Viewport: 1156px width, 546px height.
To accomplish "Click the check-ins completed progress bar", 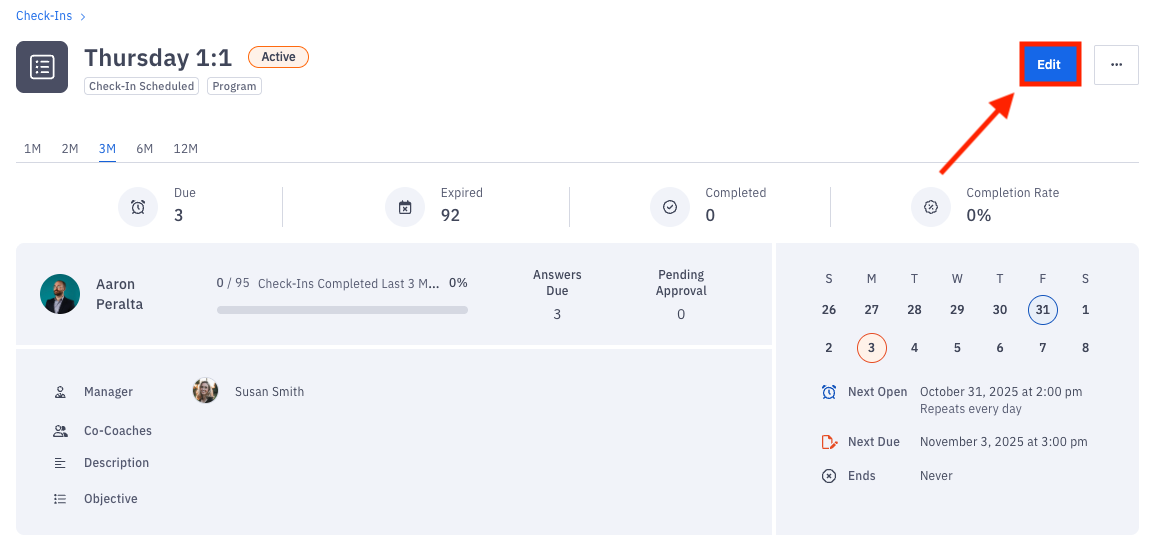I will coord(342,310).
